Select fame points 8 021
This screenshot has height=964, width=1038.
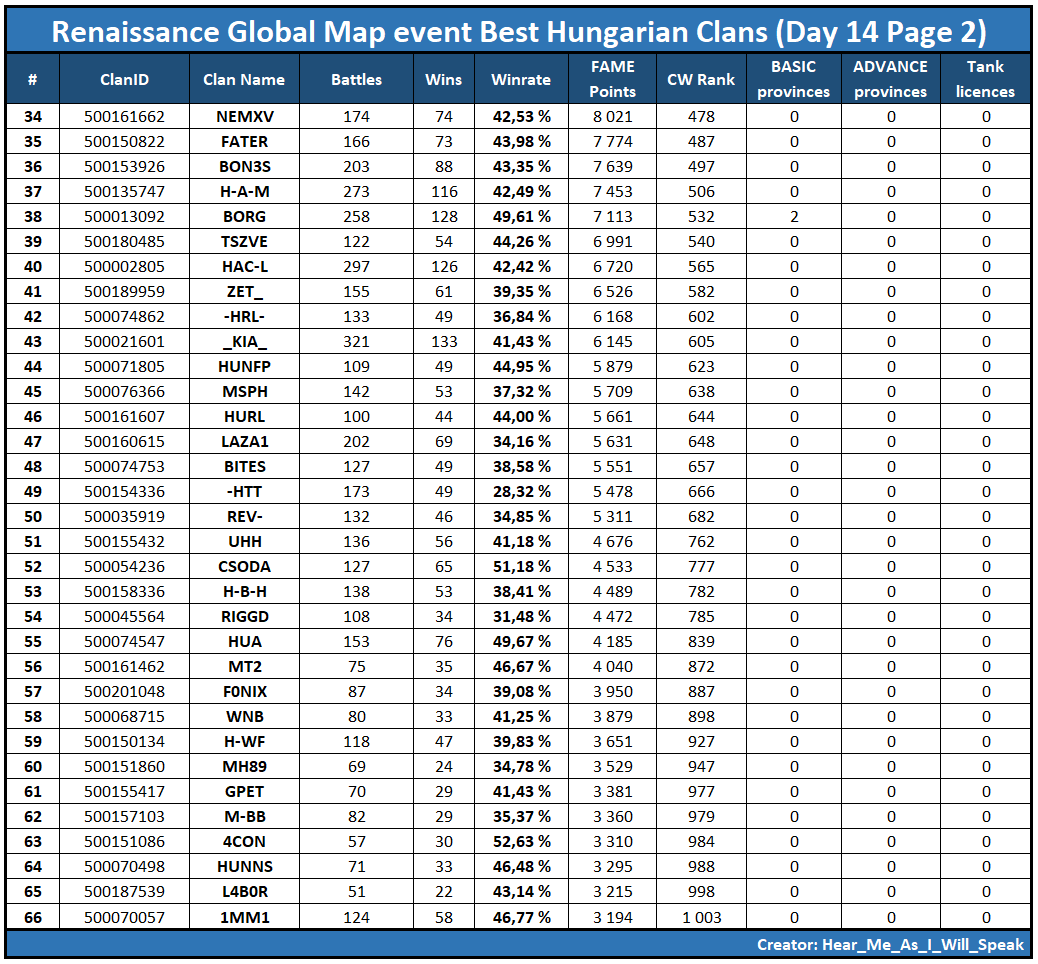612,117
